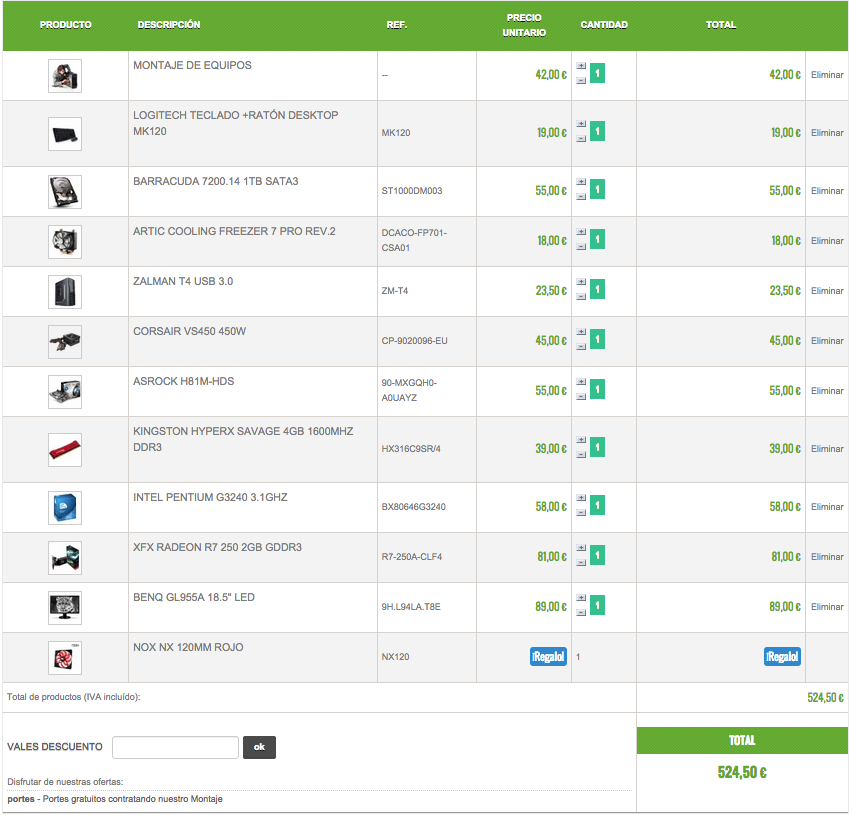This screenshot has width=853, height=815.
Task: Select the INTEL PENTIUM G3240 3.1GHZ description
Action: pos(210,498)
